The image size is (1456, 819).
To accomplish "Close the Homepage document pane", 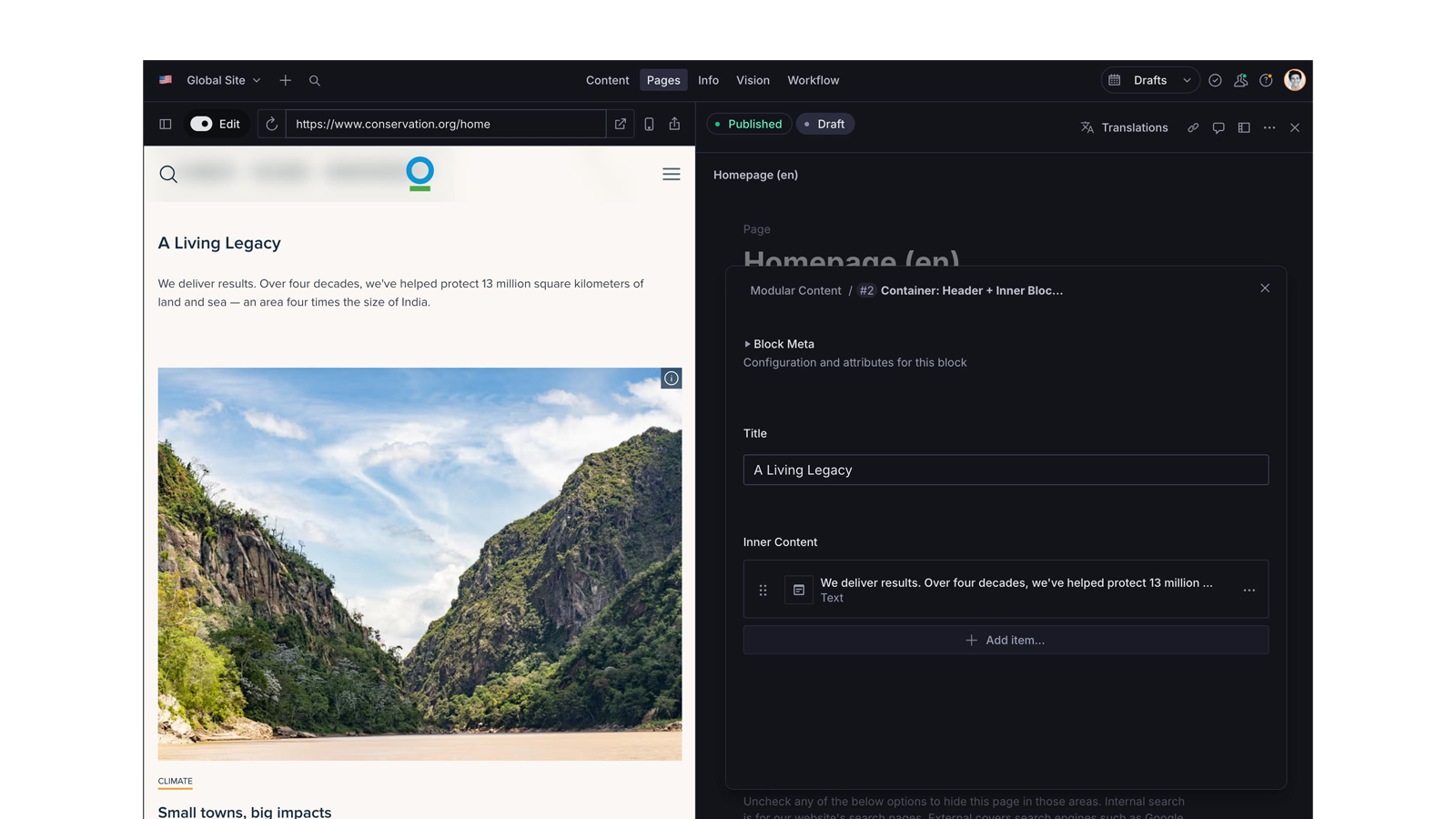I will (1295, 127).
